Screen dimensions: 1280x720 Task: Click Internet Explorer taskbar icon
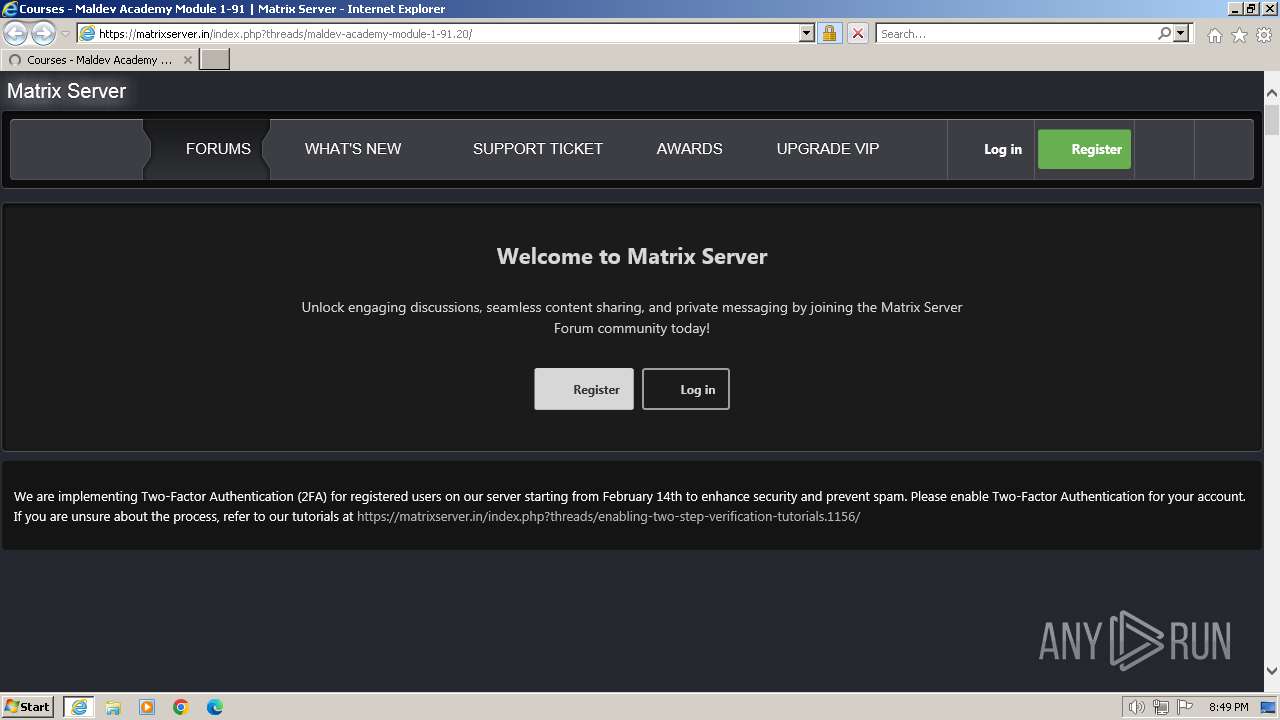[x=79, y=707]
